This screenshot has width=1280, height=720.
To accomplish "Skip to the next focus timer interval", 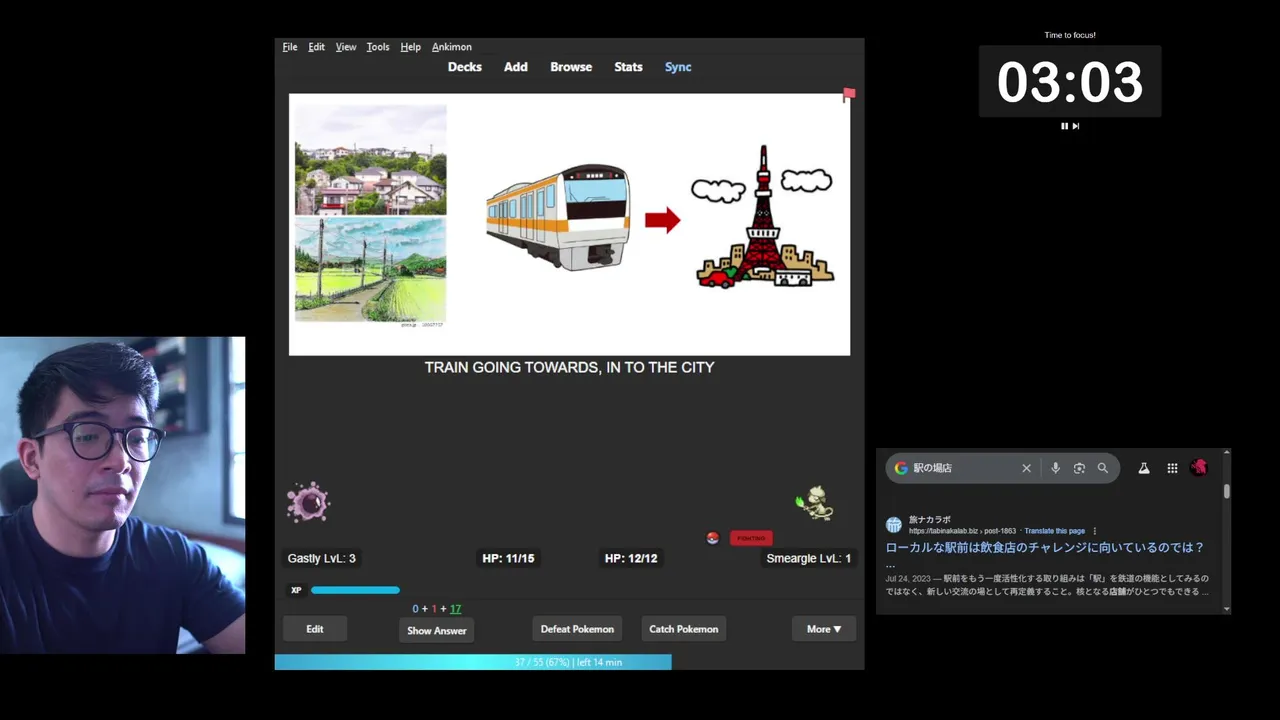I will [1076, 126].
